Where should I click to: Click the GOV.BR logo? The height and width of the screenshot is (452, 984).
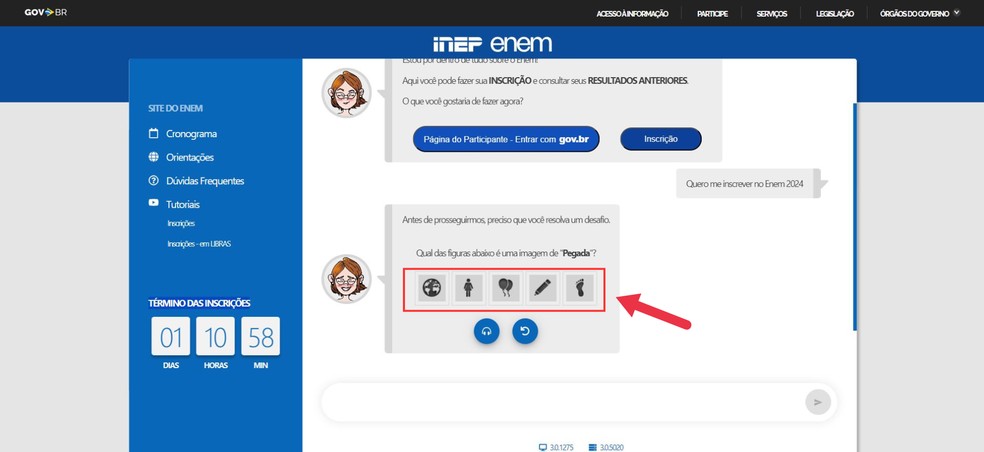pyautogui.click(x=46, y=13)
